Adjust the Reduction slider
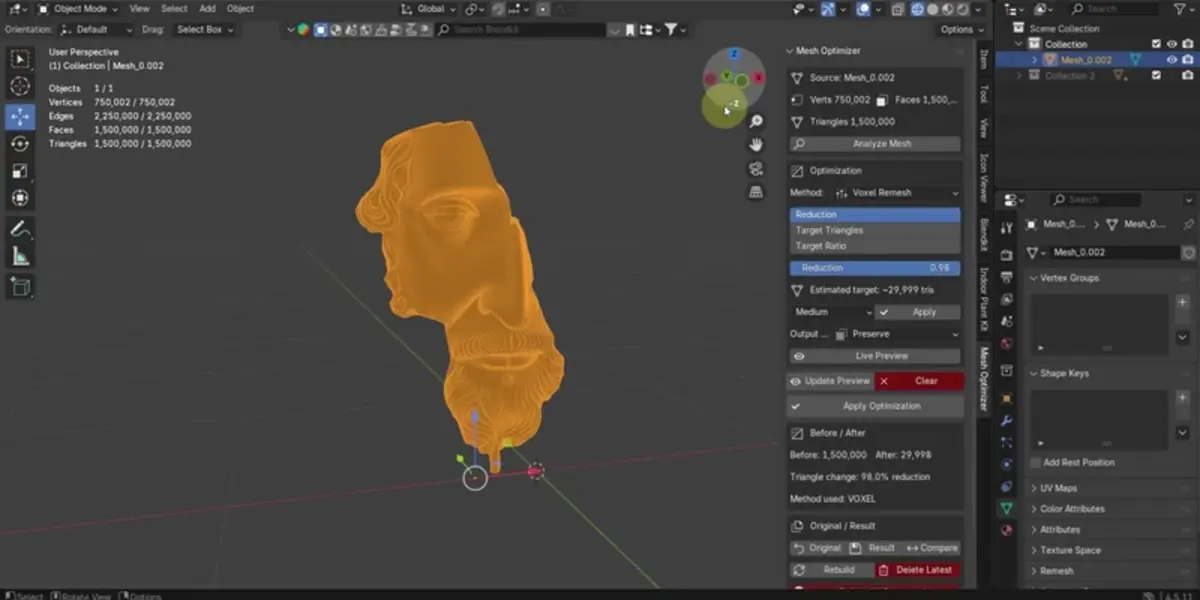 coord(875,268)
